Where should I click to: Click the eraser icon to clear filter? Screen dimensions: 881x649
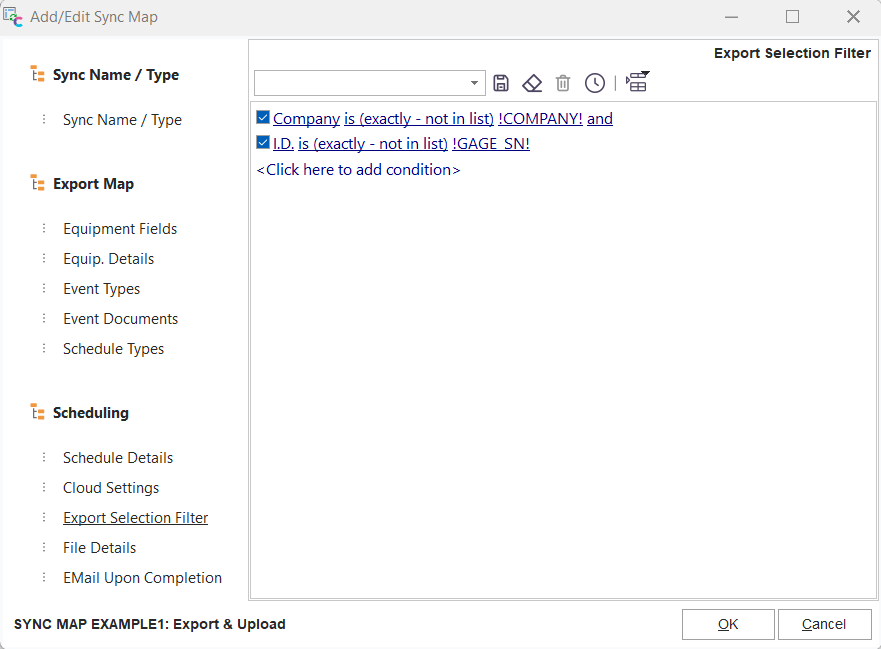pyautogui.click(x=532, y=83)
